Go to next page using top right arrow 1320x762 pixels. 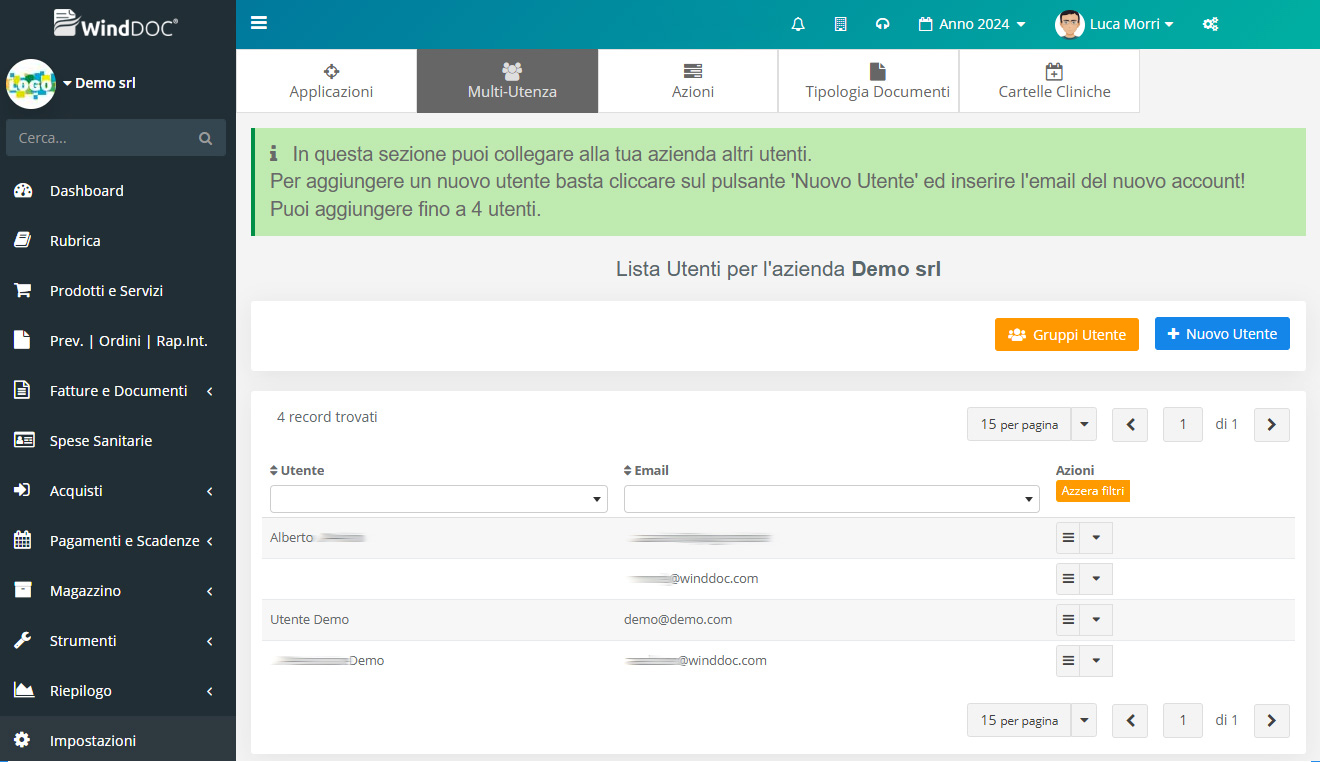point(1271,425)
